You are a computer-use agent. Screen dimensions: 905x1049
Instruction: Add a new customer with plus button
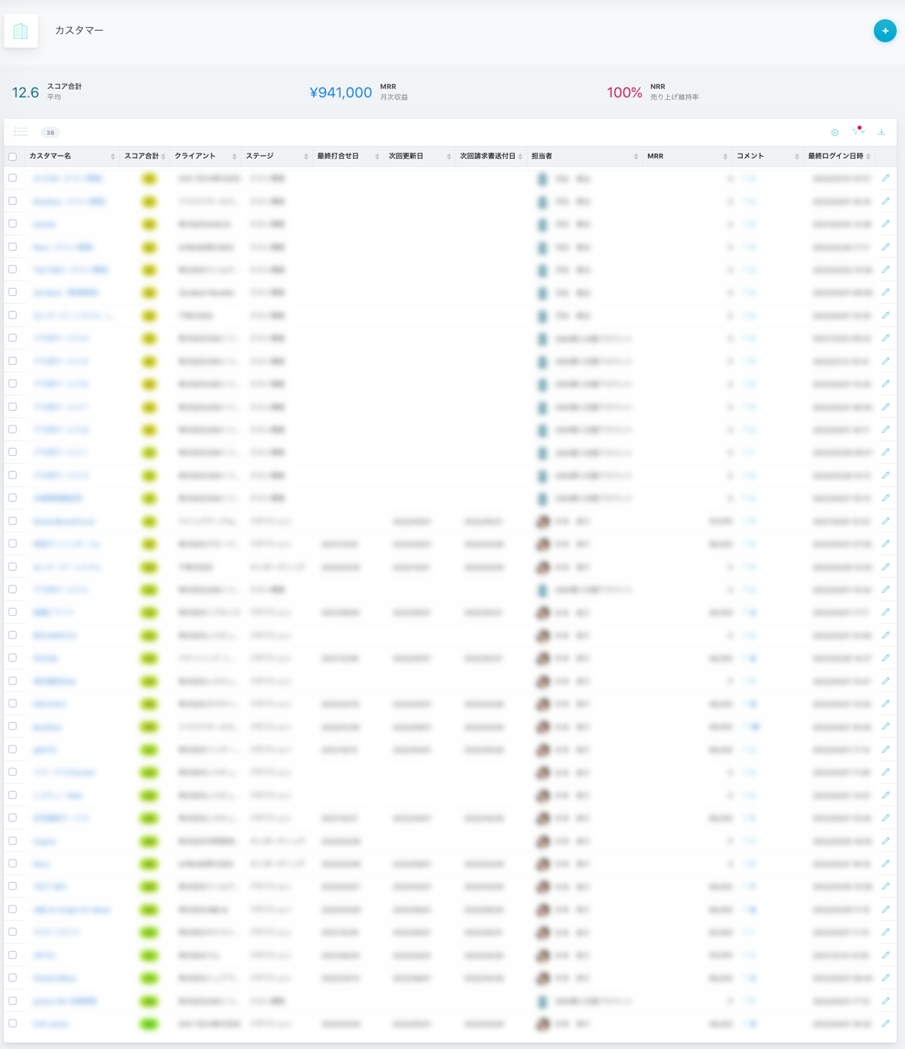tap(884, 30)
